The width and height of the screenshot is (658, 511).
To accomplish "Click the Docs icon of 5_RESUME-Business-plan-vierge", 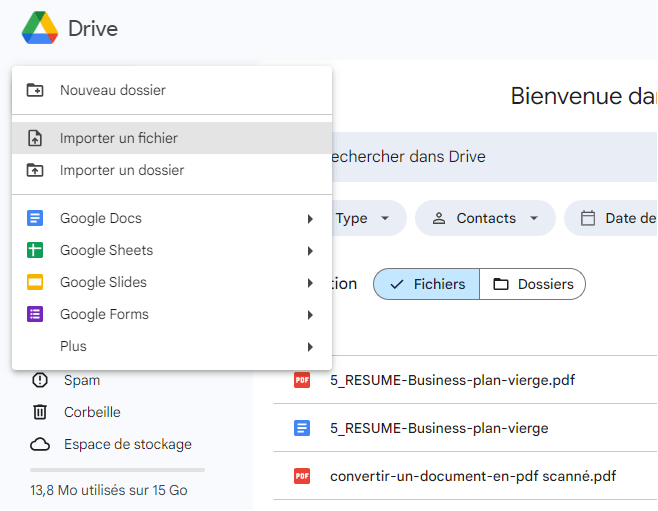I will click(302, 428).
